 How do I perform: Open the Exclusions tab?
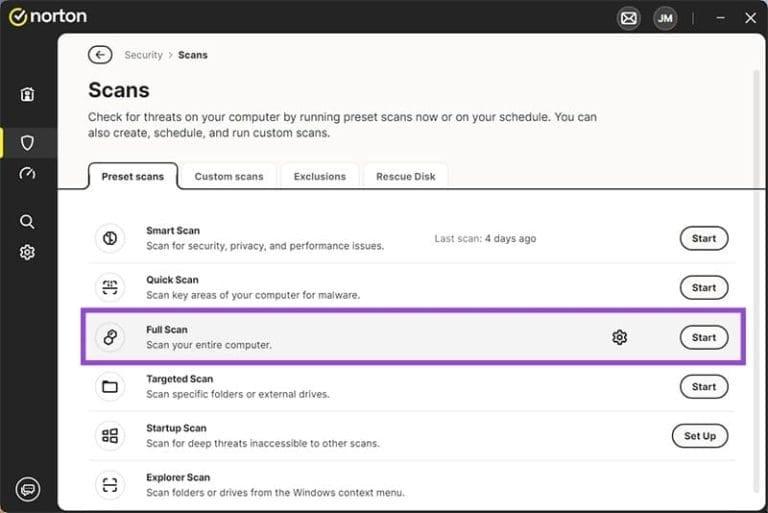click(x=320, y=176)
